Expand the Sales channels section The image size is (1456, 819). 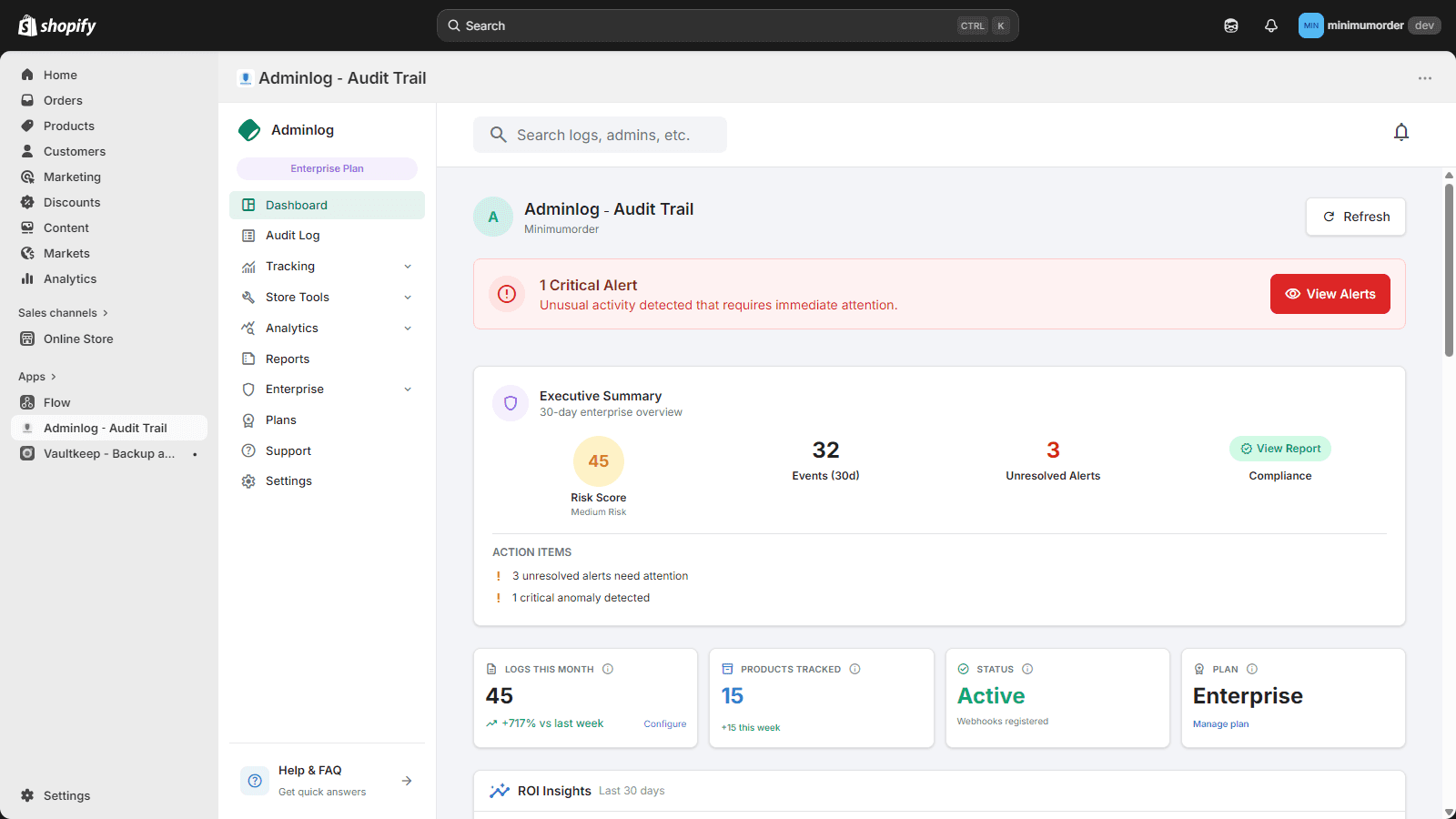pyautogui.click(x=63, y=313)
